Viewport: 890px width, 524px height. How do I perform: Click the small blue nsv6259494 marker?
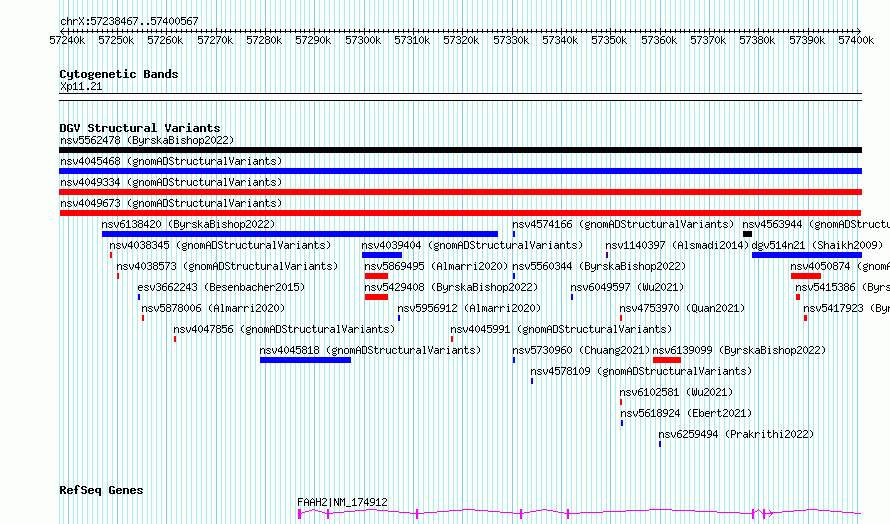click(660, 444)
